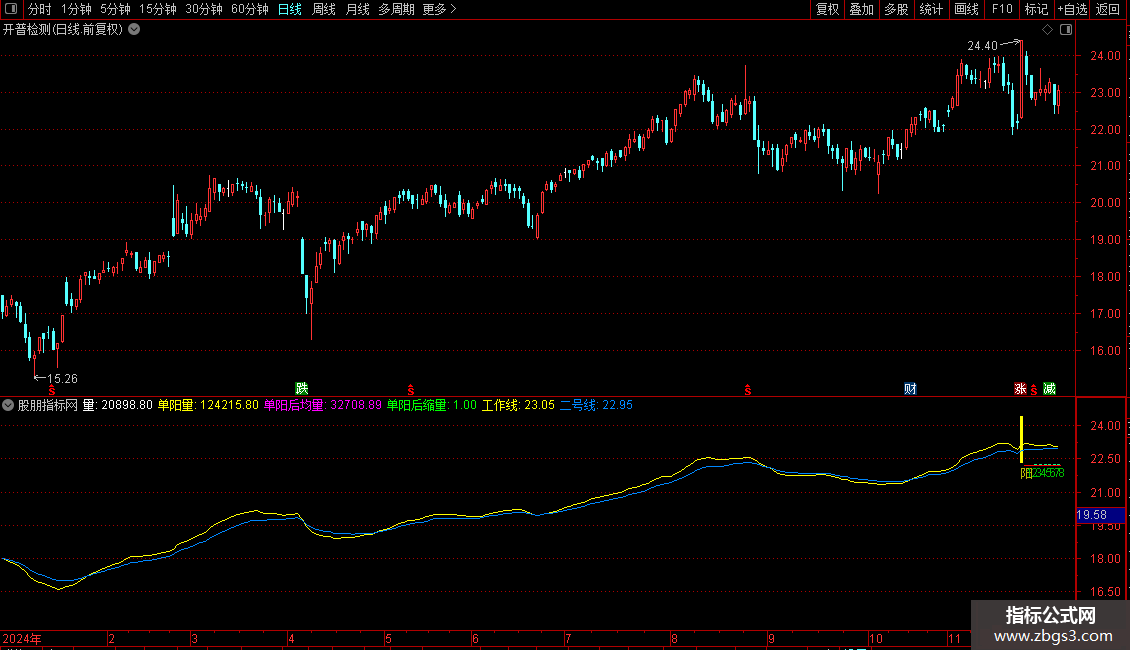The image size is (1130, 650).
Task: Select the 15分钟 period
Action: tap(158, 9)
